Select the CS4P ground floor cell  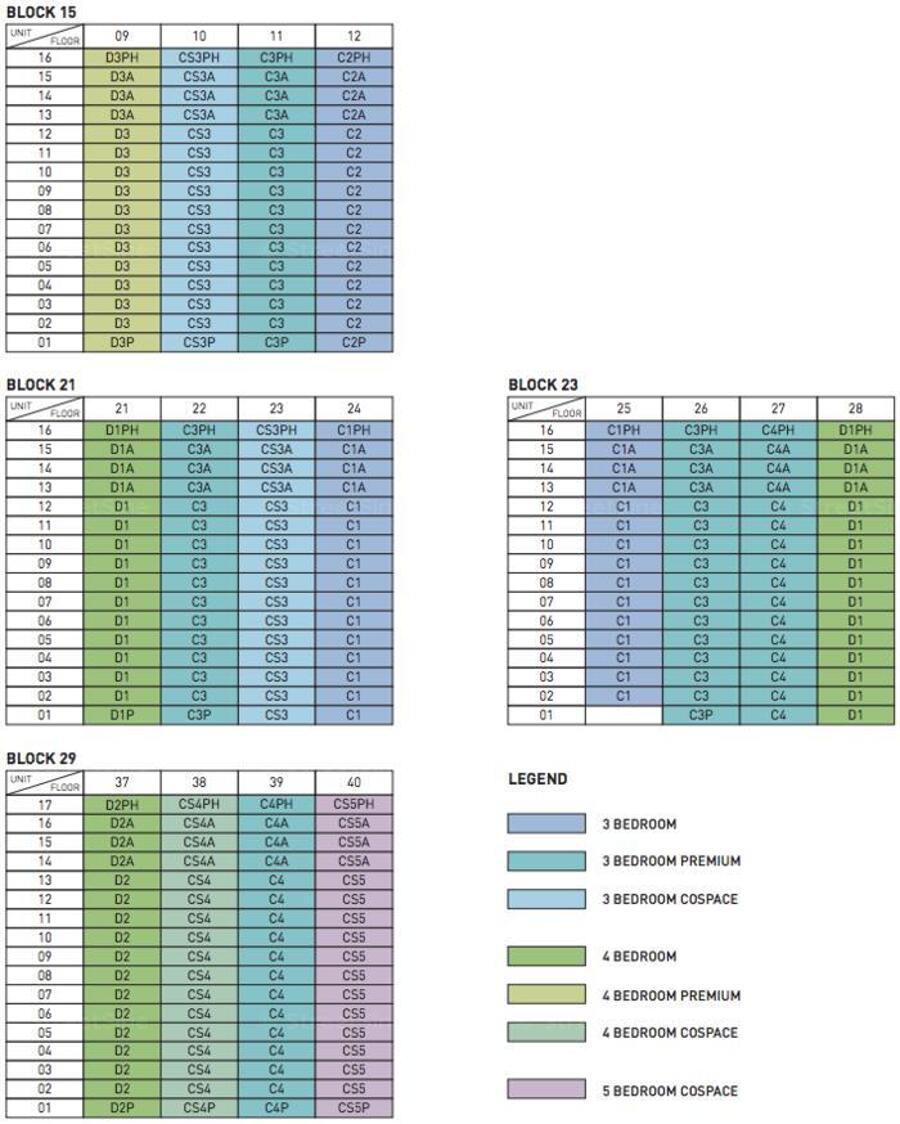[199, 1108]
